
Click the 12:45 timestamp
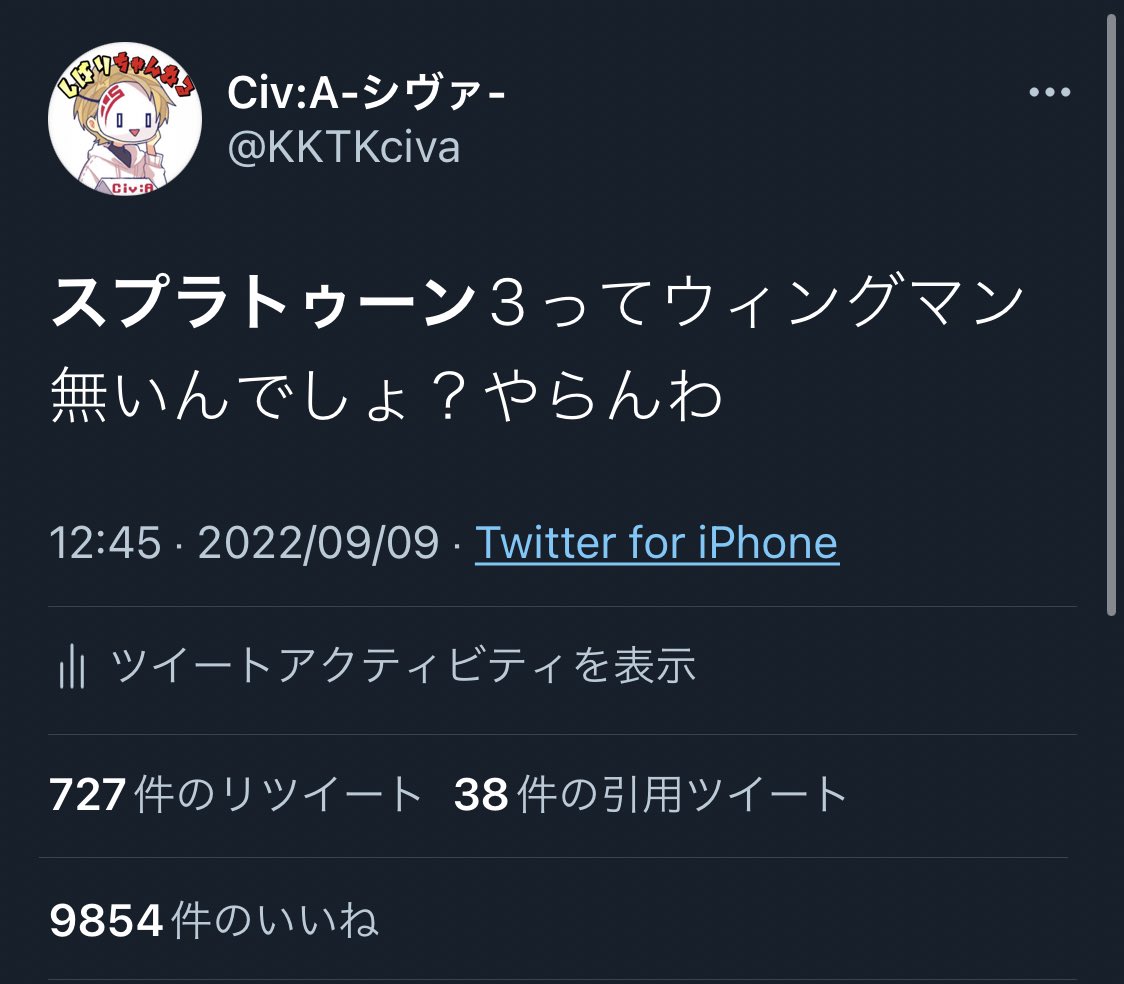(x=105, y=543)
